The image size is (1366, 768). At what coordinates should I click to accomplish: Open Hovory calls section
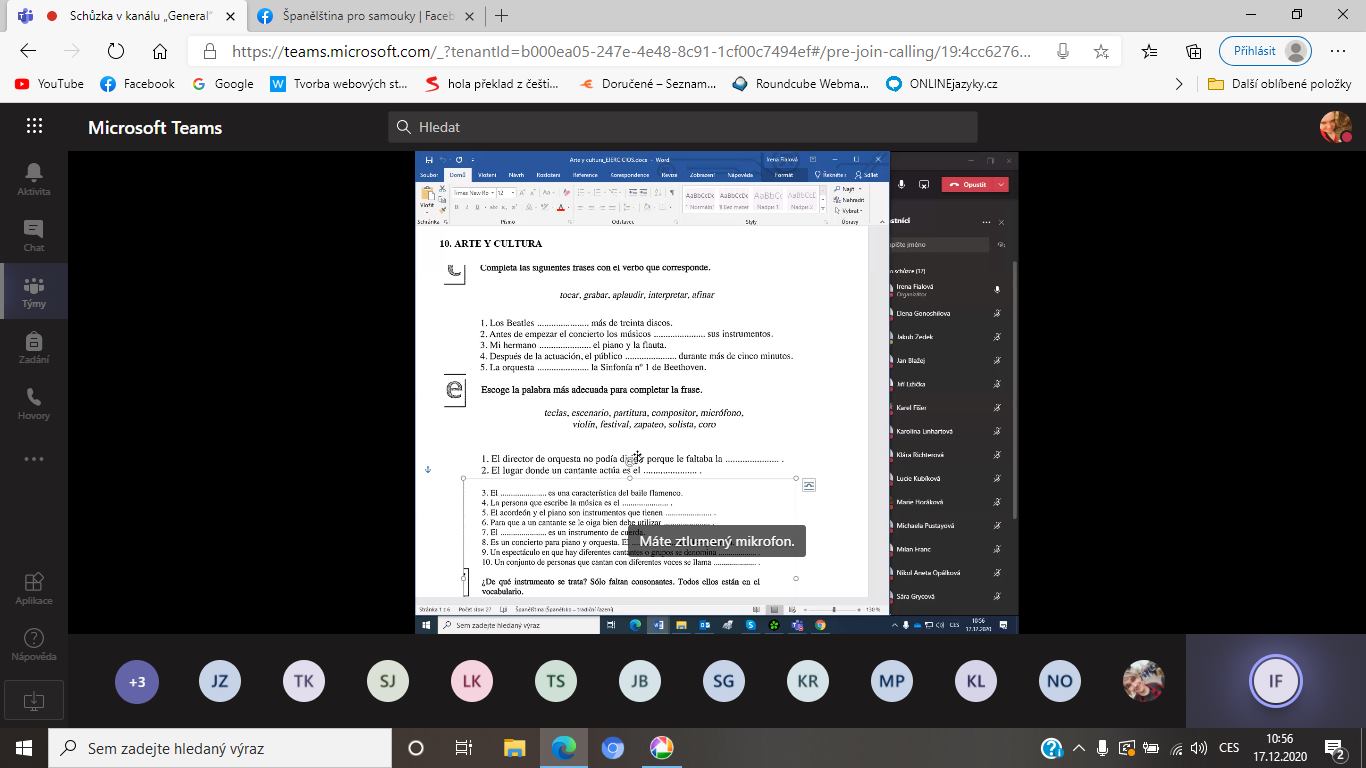(33, 404)
